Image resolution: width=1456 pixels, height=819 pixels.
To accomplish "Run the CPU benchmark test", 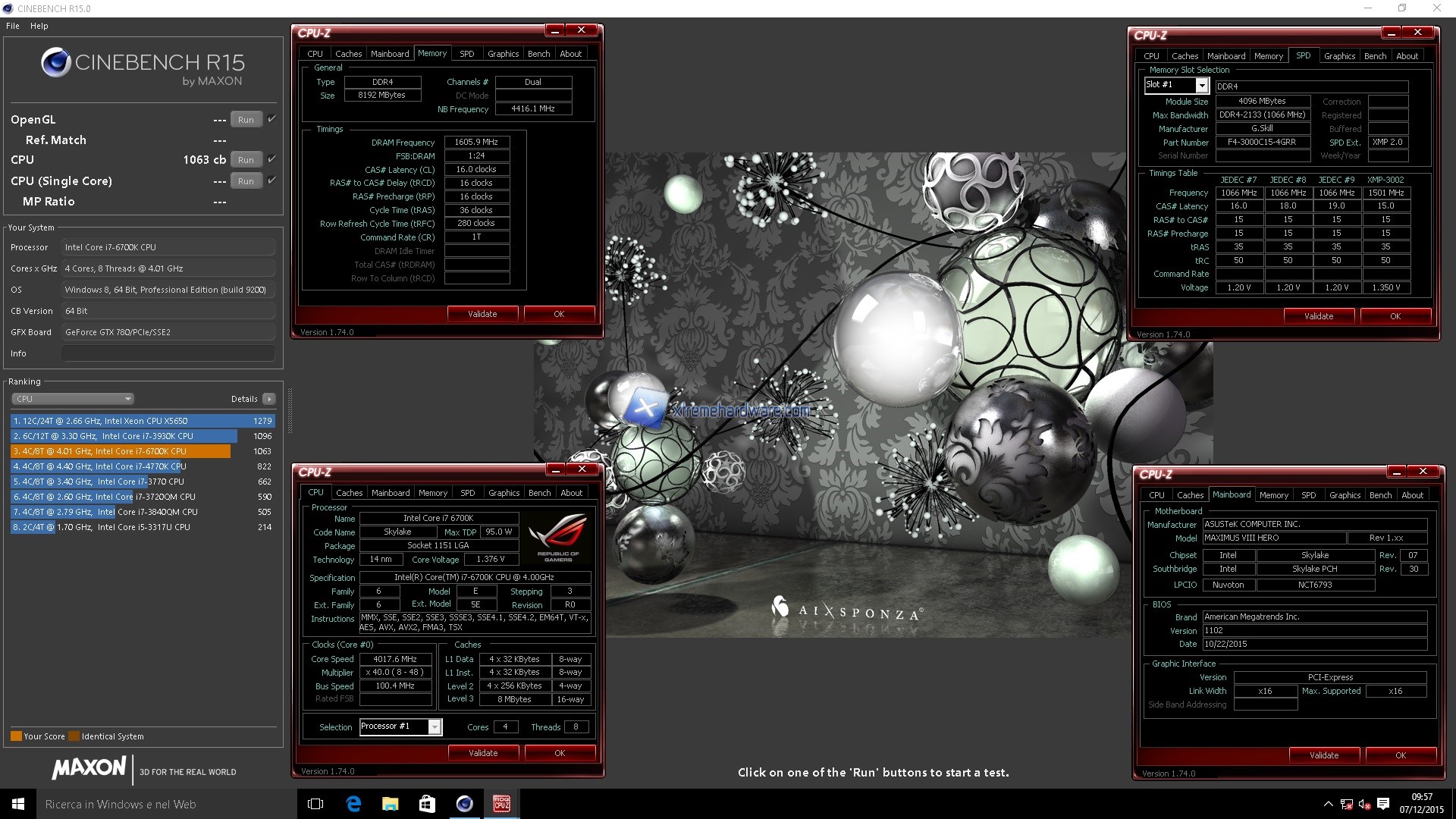I will [246, 160].
